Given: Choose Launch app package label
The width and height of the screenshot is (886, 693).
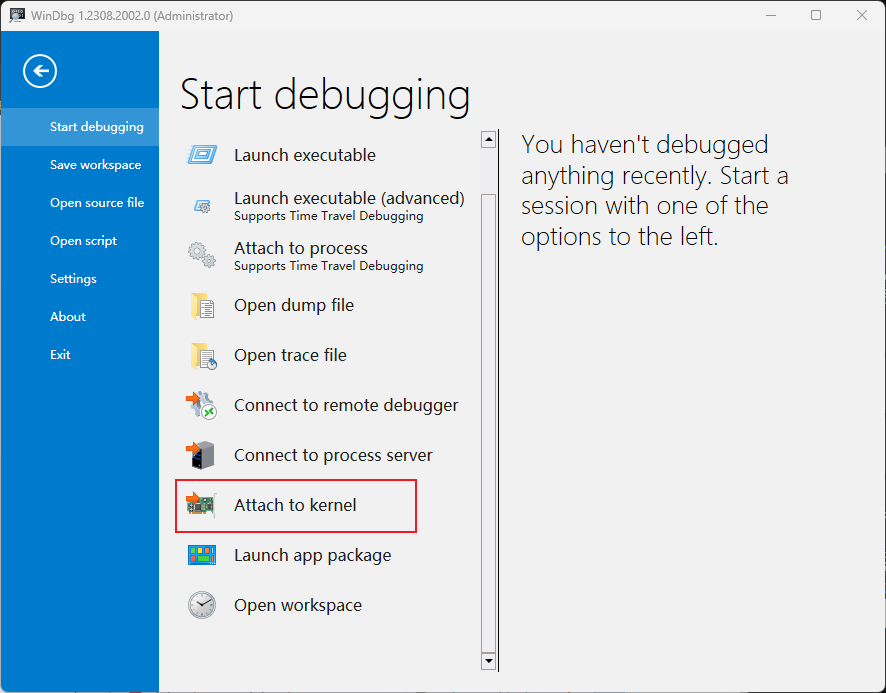Looking at the screenshot, I should [312, 555].
